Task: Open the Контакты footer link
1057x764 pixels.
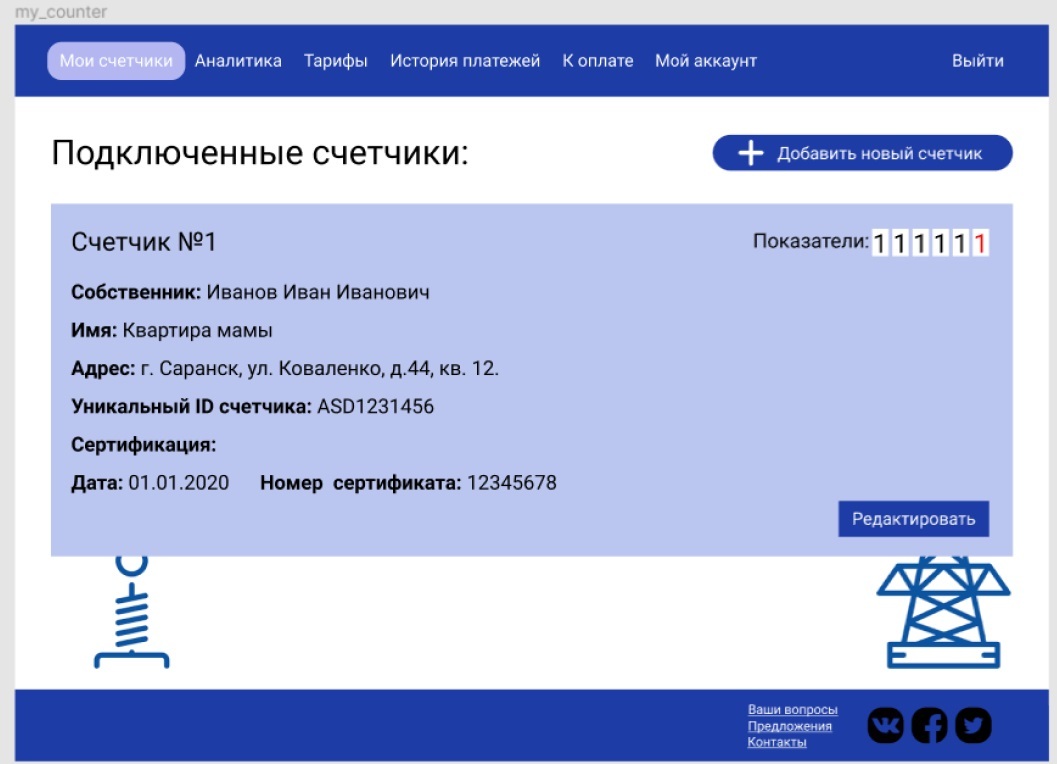Action: [777, 742]
